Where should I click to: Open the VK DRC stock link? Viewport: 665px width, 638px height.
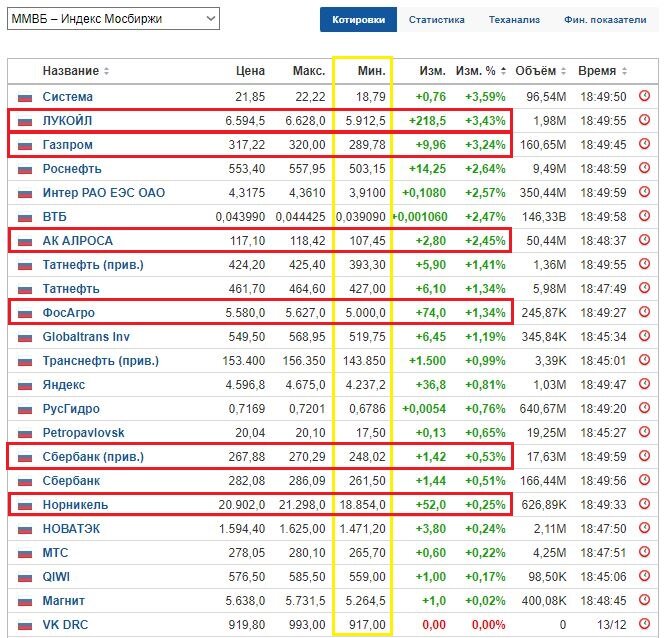(65, 624)
